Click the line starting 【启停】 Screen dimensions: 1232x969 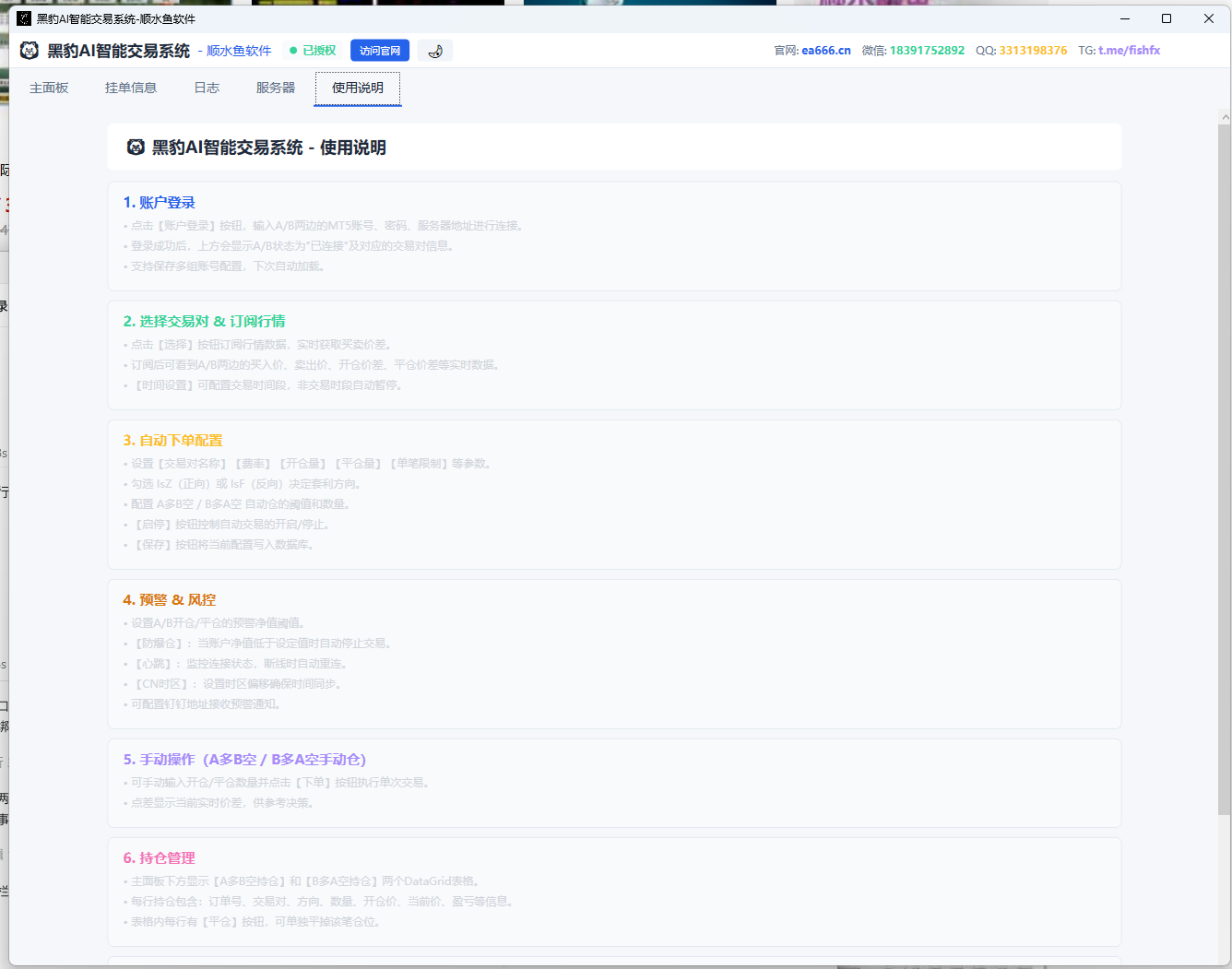(227, 525)
